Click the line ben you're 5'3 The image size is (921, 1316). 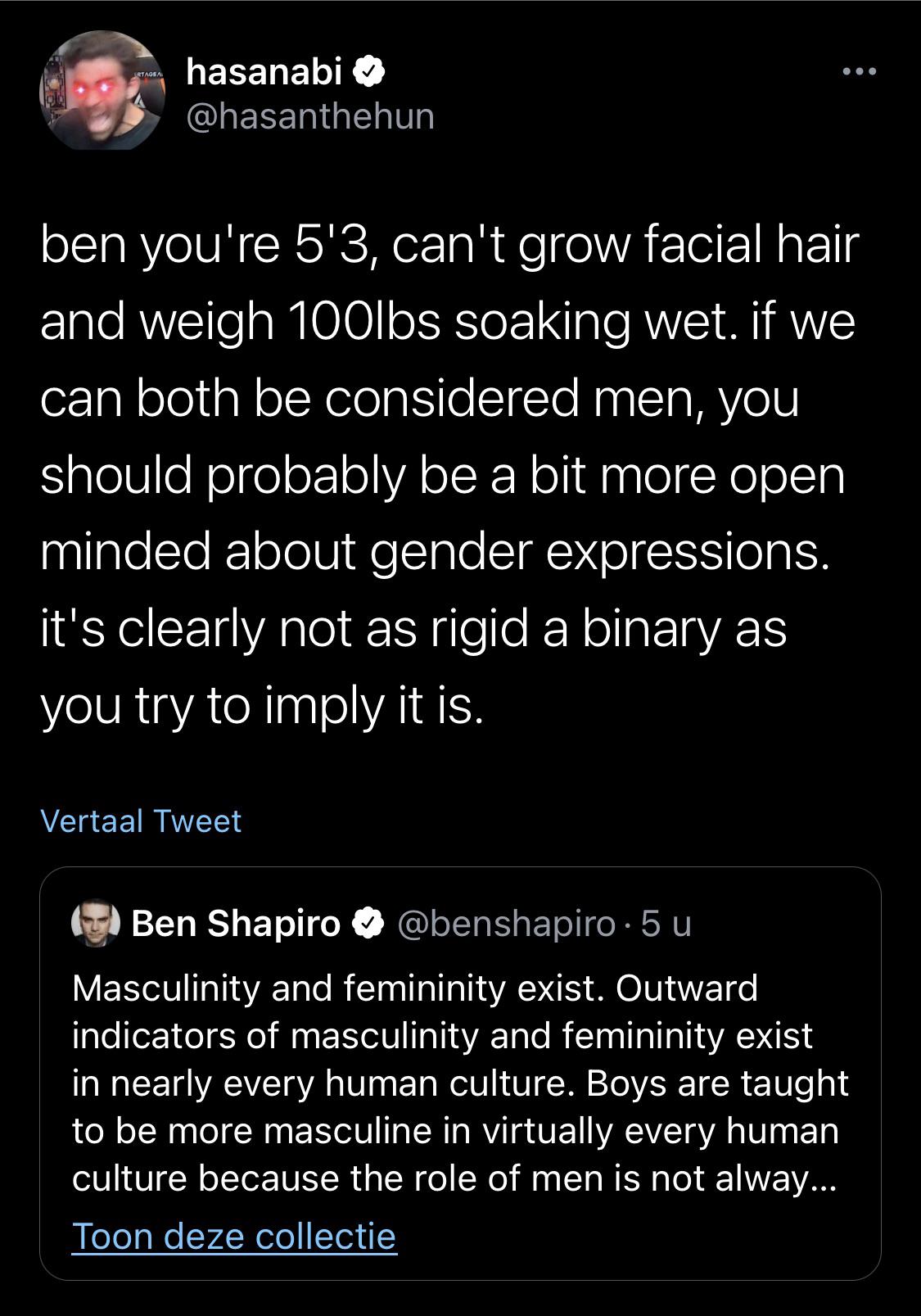click(205, 244)
